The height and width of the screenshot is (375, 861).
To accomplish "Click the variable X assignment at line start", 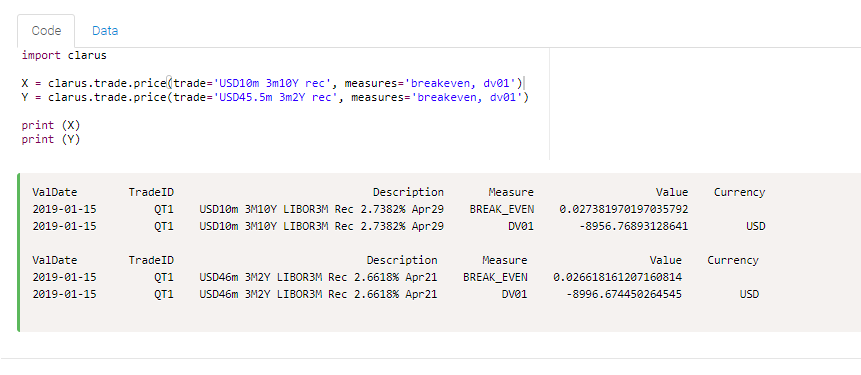I will (25, 84).
